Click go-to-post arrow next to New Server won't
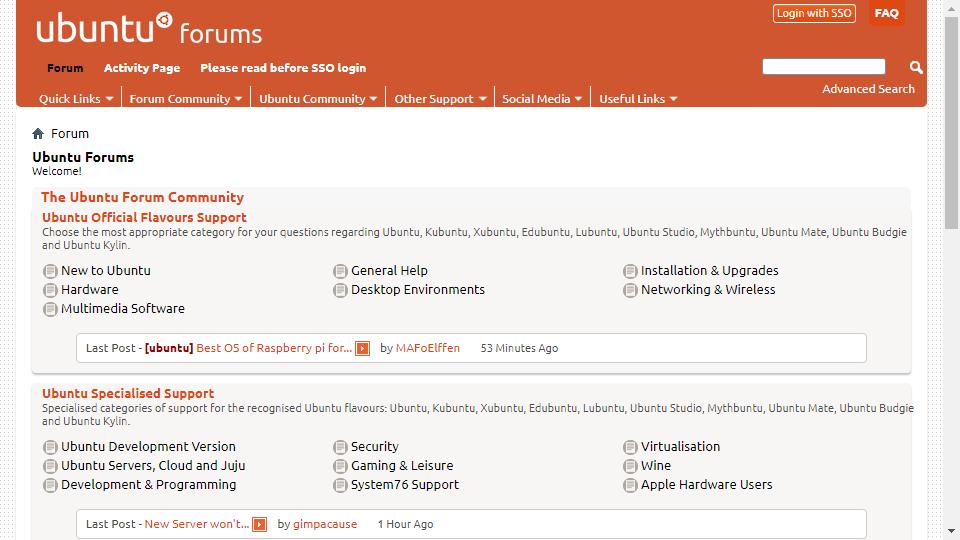 [x=260, y=524]
